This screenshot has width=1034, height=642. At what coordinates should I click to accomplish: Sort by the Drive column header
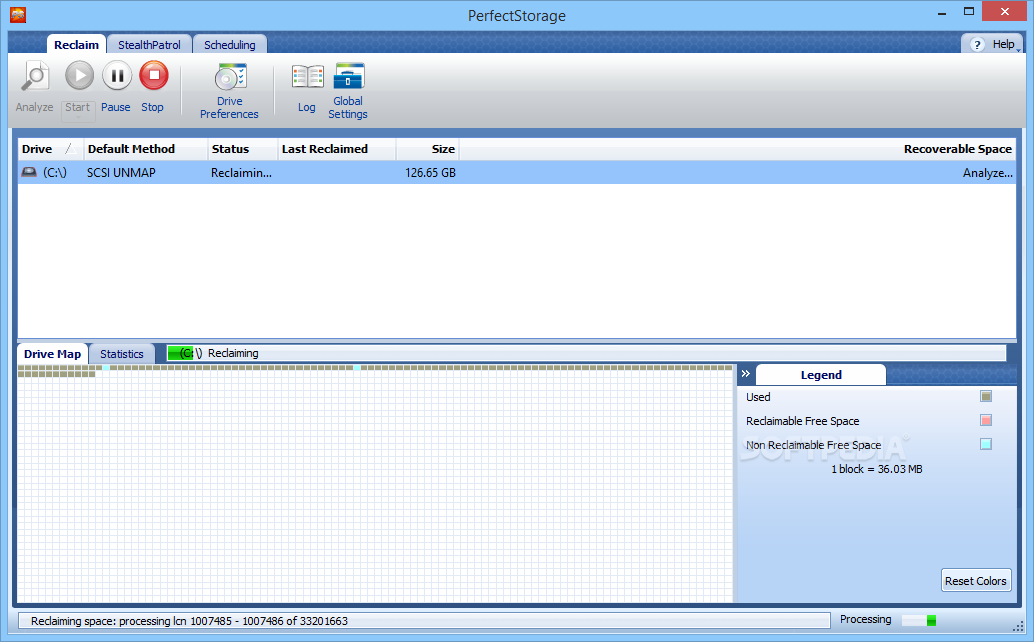pos(50,149)
